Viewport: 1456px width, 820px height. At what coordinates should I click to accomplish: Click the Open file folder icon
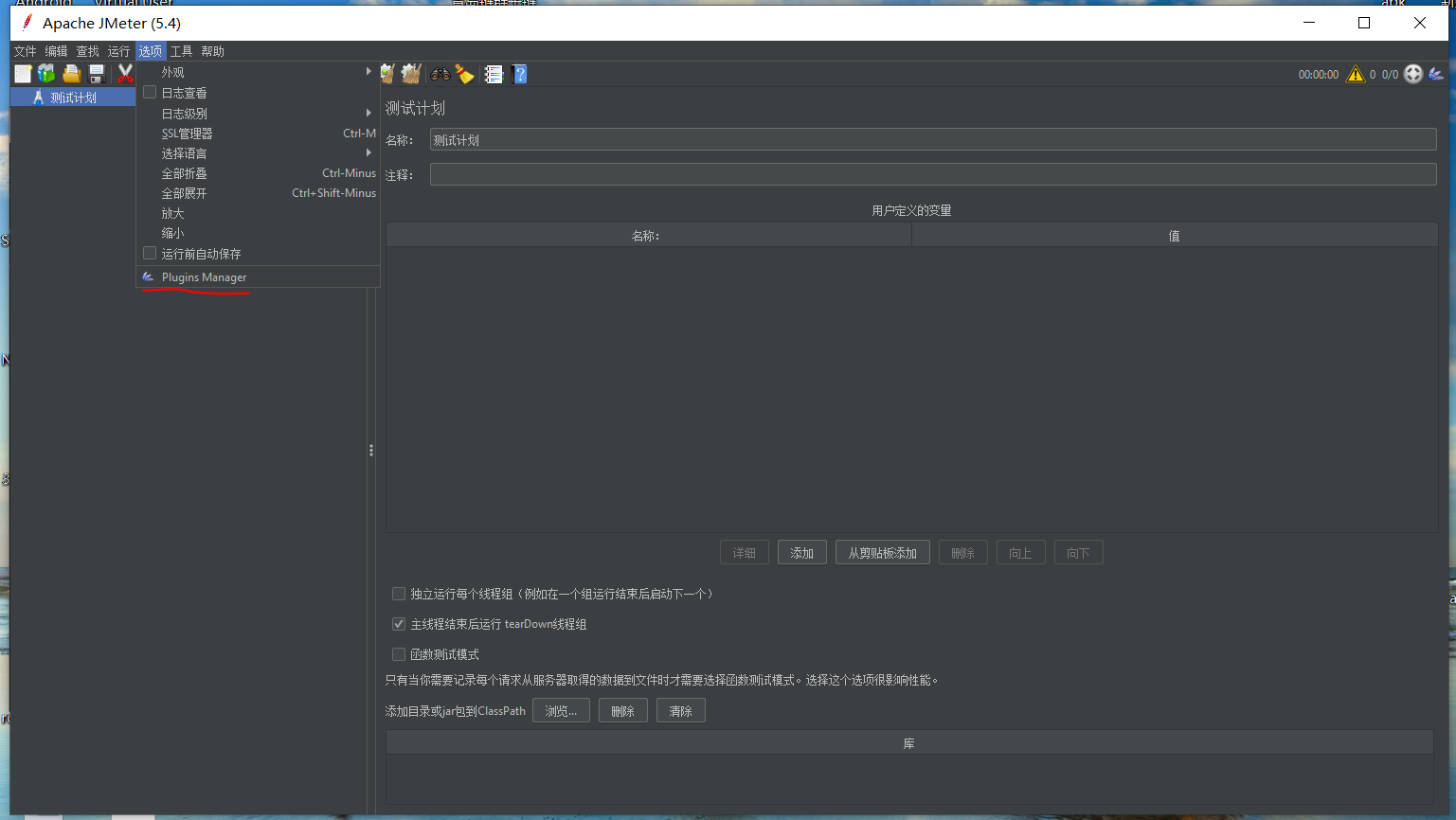click(x=71, y=74)
